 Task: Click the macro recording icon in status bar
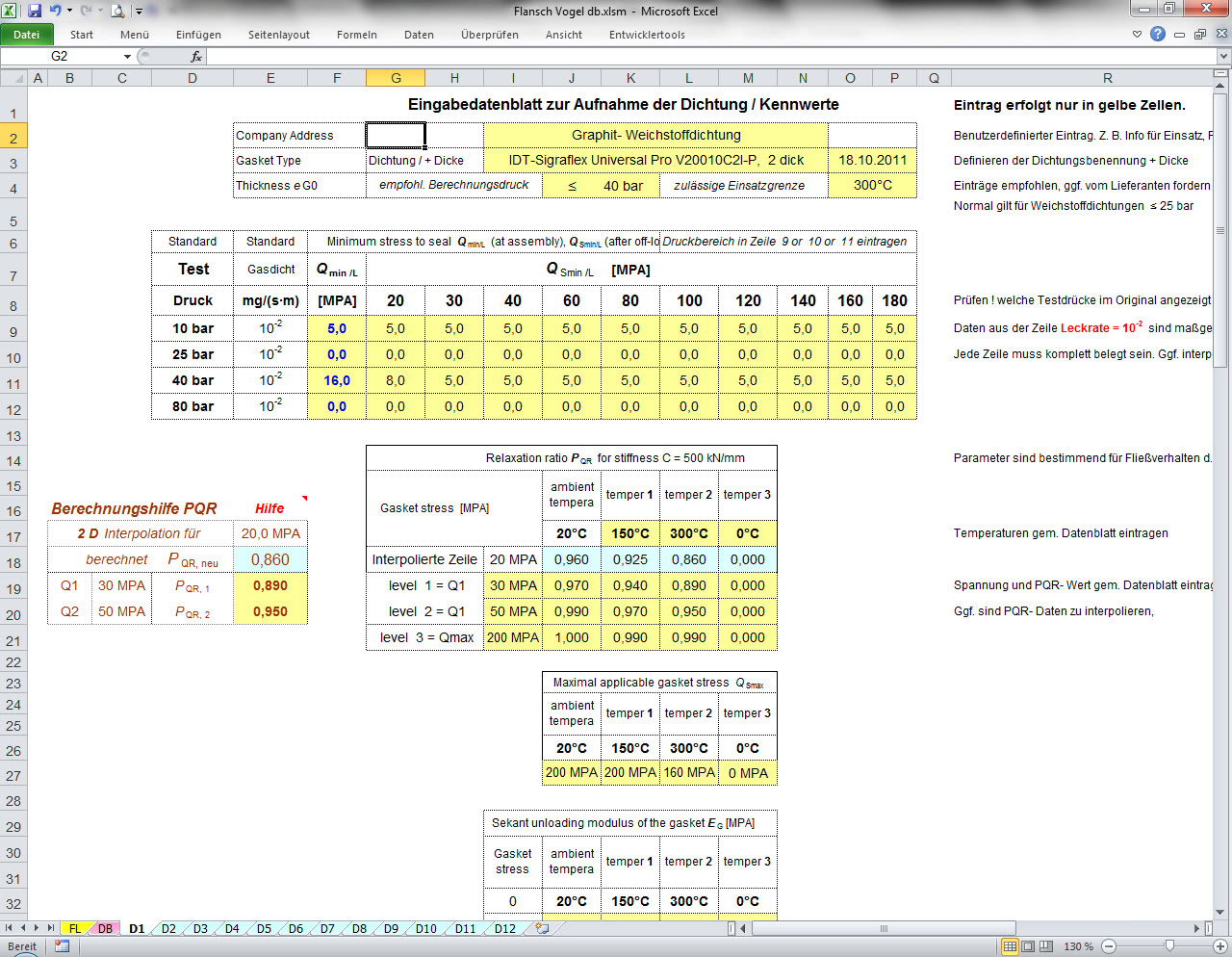coord(63,946)
